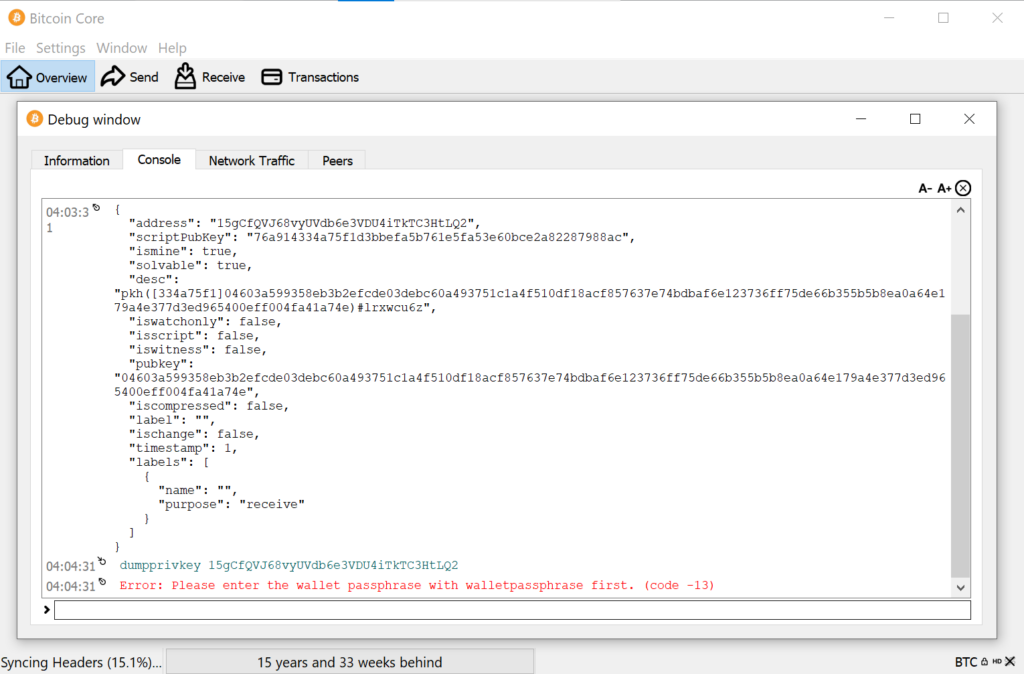Minimize the Debug window
The height and width of the screenshot is (674, 1024).
point(861,119)
